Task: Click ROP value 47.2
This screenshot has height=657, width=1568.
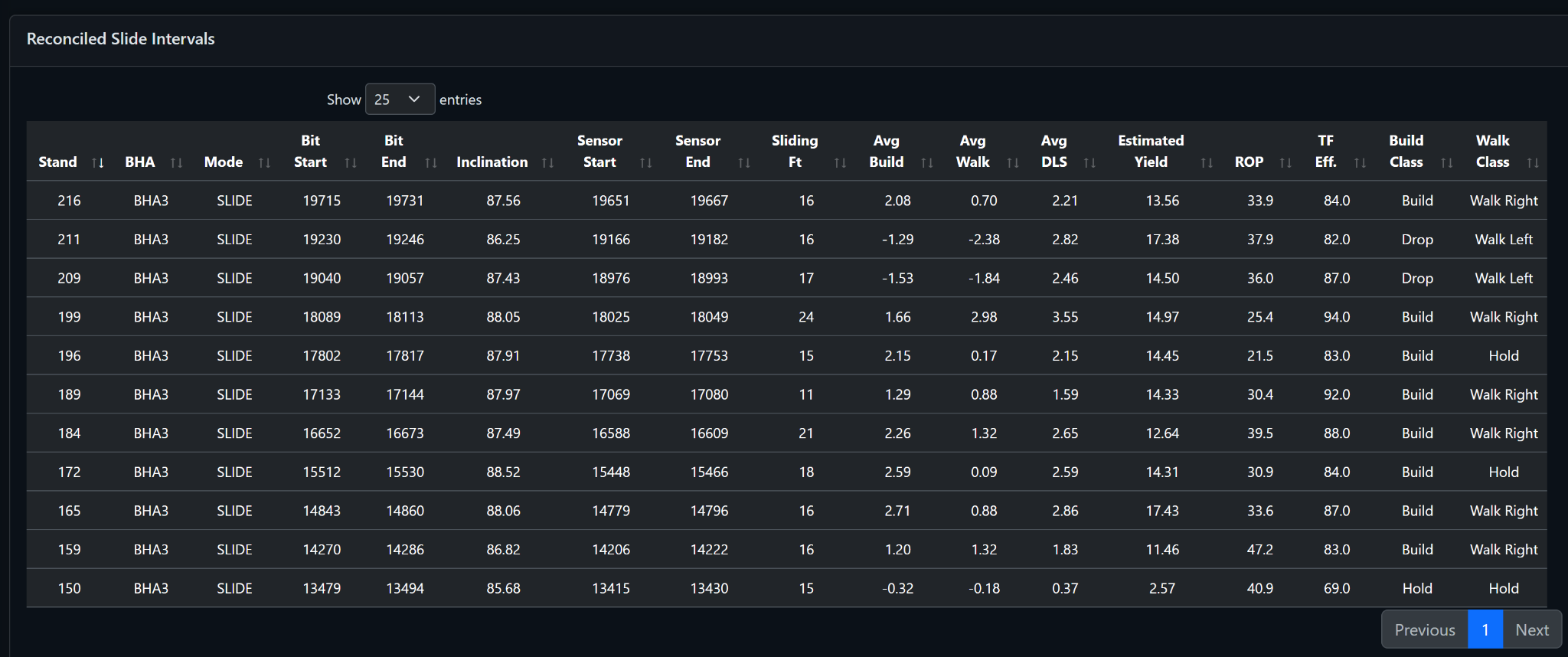Action: (1261, 550)
